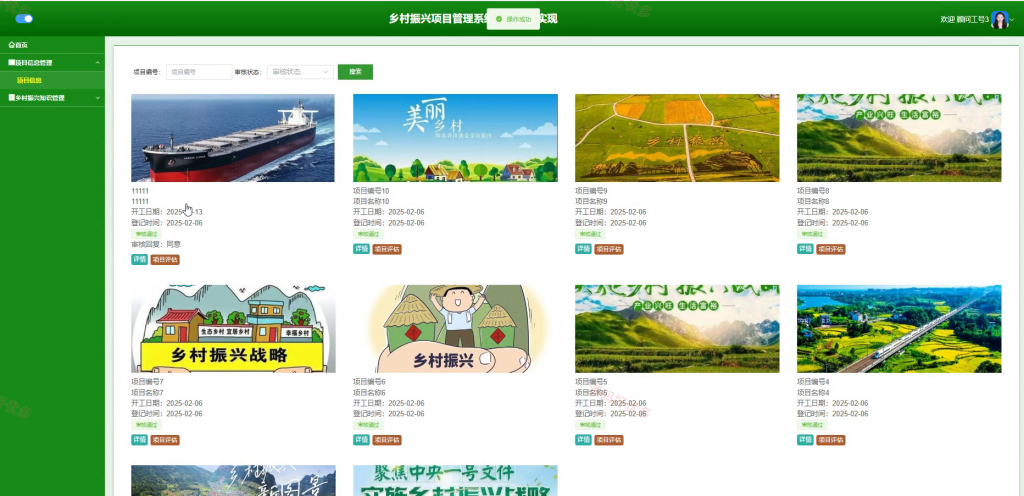Click the village landscape image at bottom left
The width and height of the screenshot is (1024, 496).
coord(233,480)
